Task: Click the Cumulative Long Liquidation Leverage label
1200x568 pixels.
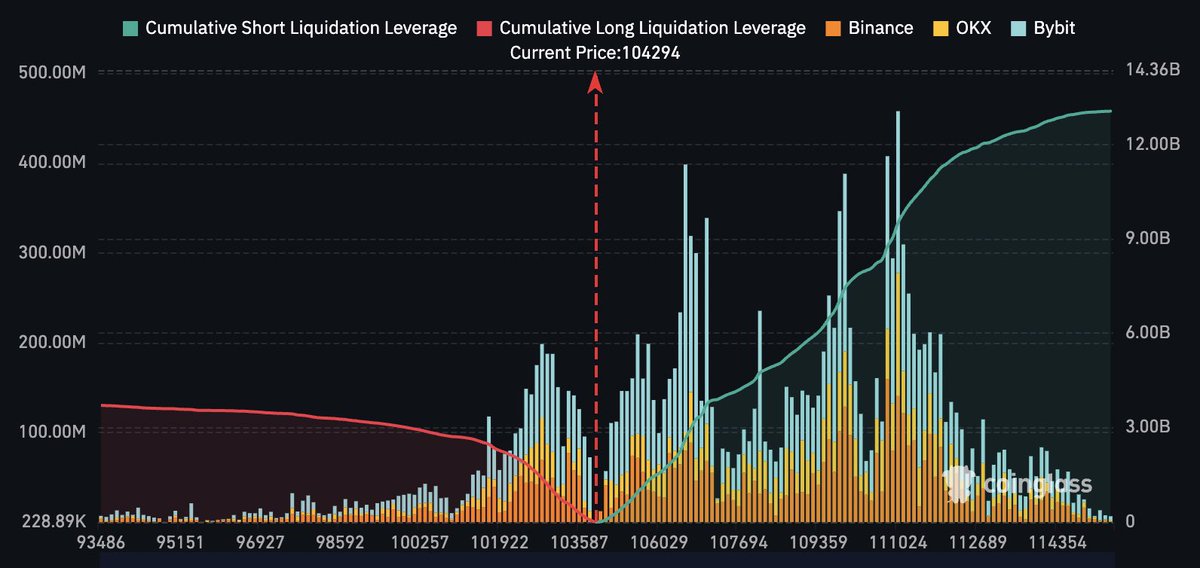Action: [652, 28]
